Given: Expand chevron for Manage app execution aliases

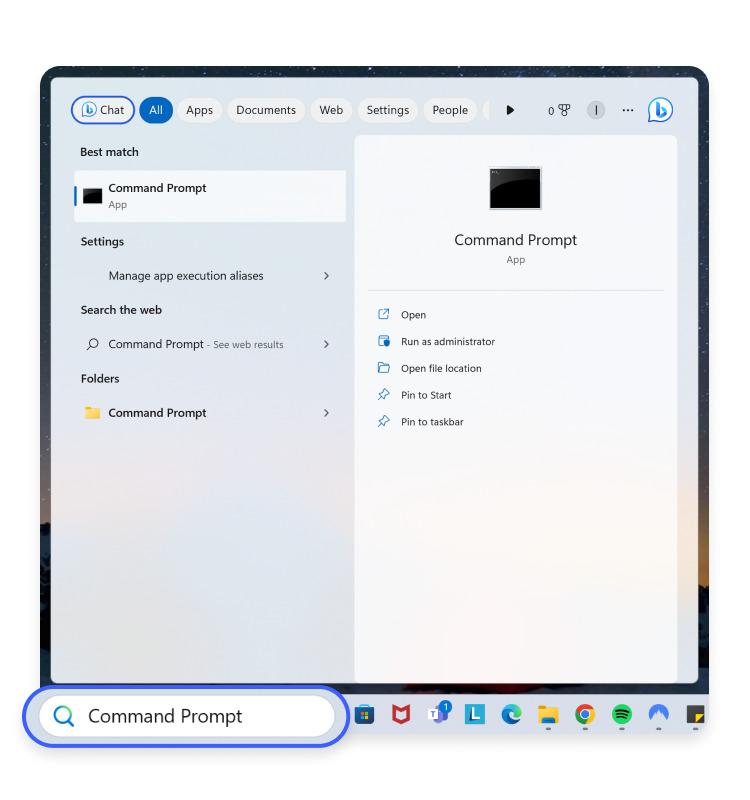Looking at the screenshot, I should [x=327, y=276].
